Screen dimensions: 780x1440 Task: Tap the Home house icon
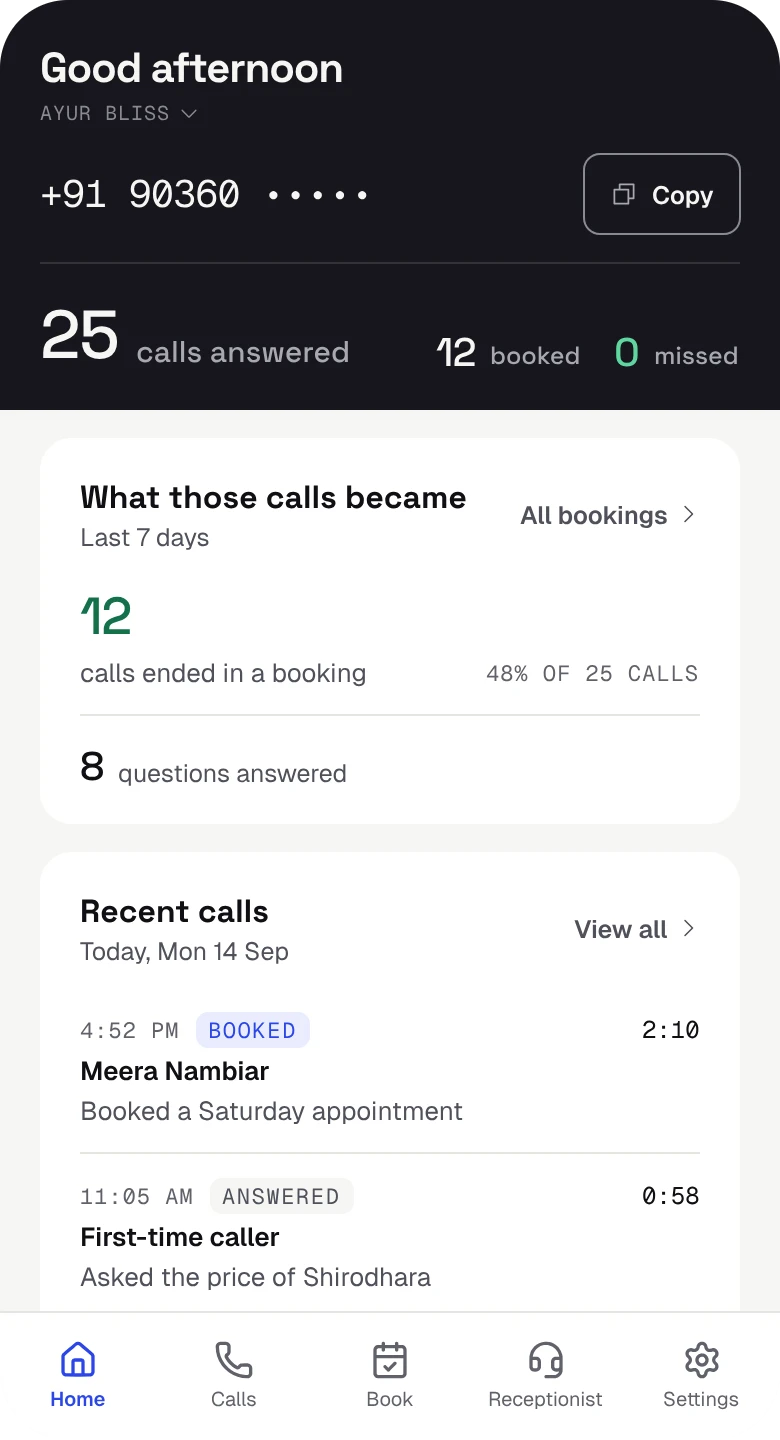(x=78, y=1360)
